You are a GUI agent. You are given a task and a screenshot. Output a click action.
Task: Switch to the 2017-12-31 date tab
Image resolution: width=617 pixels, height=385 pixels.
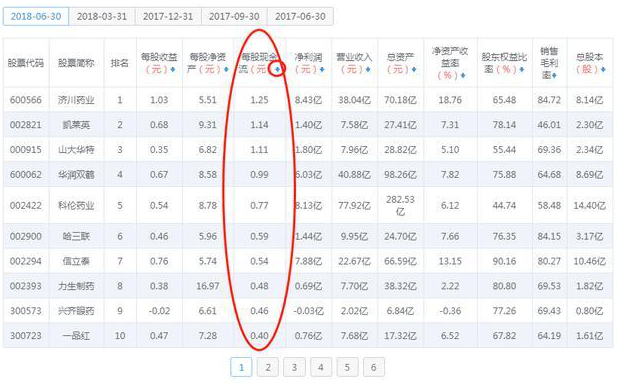168,17
